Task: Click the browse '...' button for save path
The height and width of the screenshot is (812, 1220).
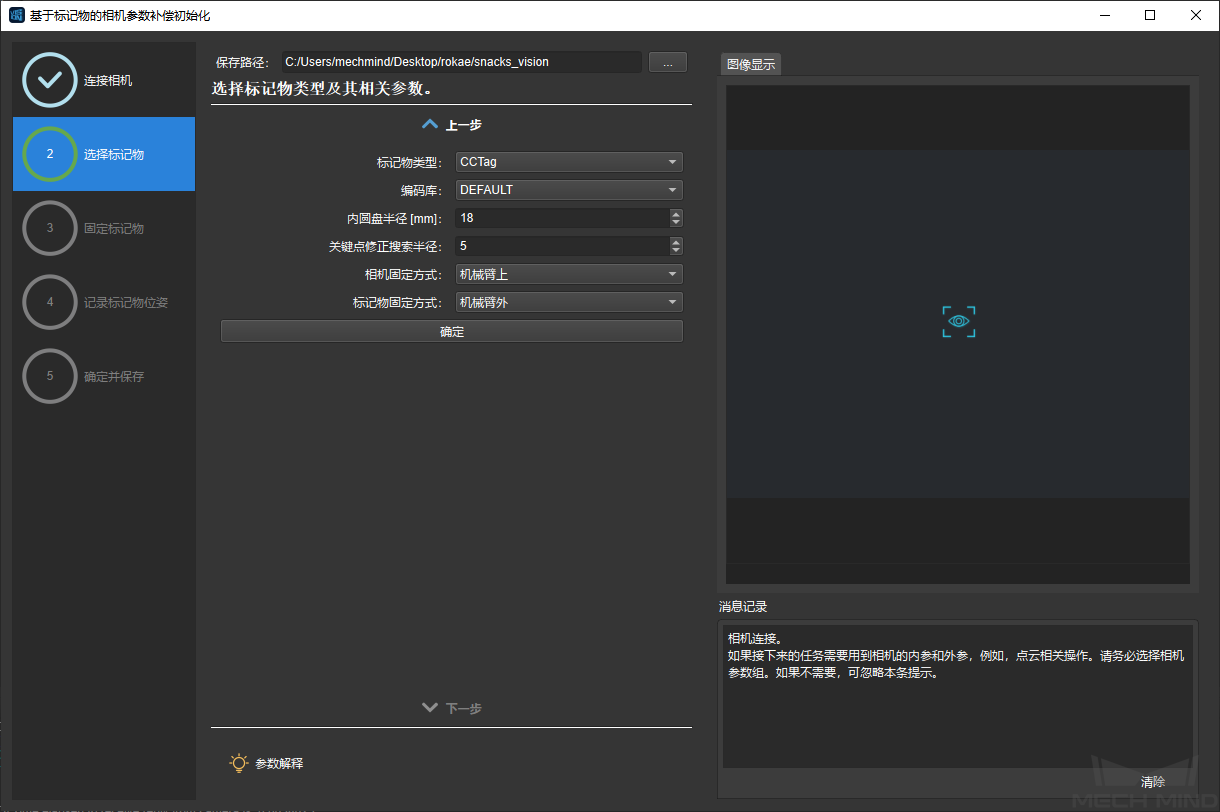Action: [667, 62]
